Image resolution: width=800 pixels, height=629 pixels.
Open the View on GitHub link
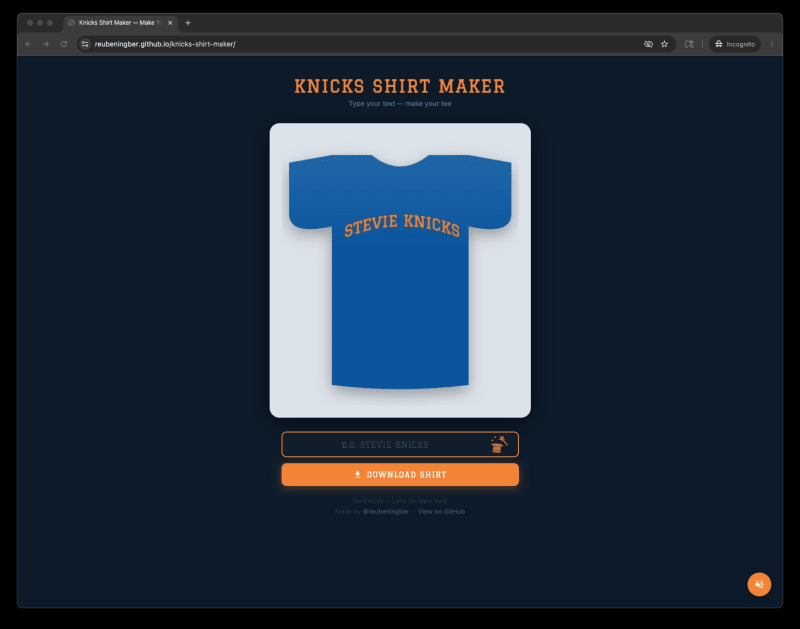click(441, 512)
